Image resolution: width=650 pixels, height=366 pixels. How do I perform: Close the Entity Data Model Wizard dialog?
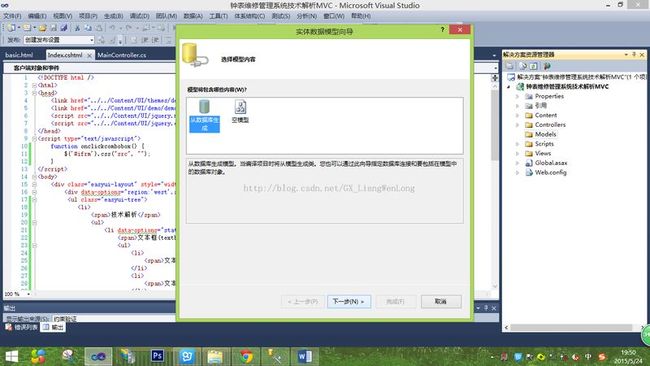460,29
